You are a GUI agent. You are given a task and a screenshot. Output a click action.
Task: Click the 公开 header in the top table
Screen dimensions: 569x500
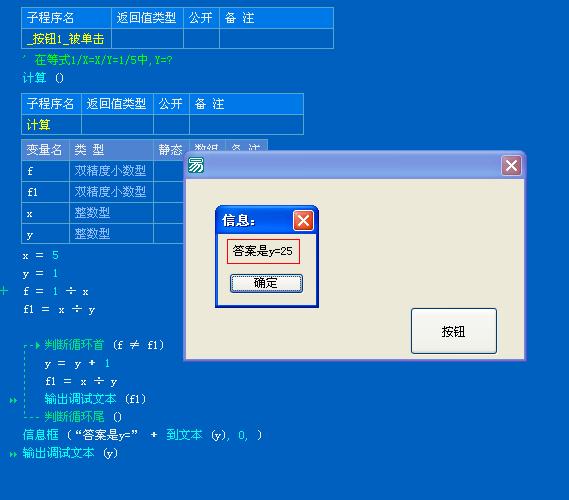(200, 18)
